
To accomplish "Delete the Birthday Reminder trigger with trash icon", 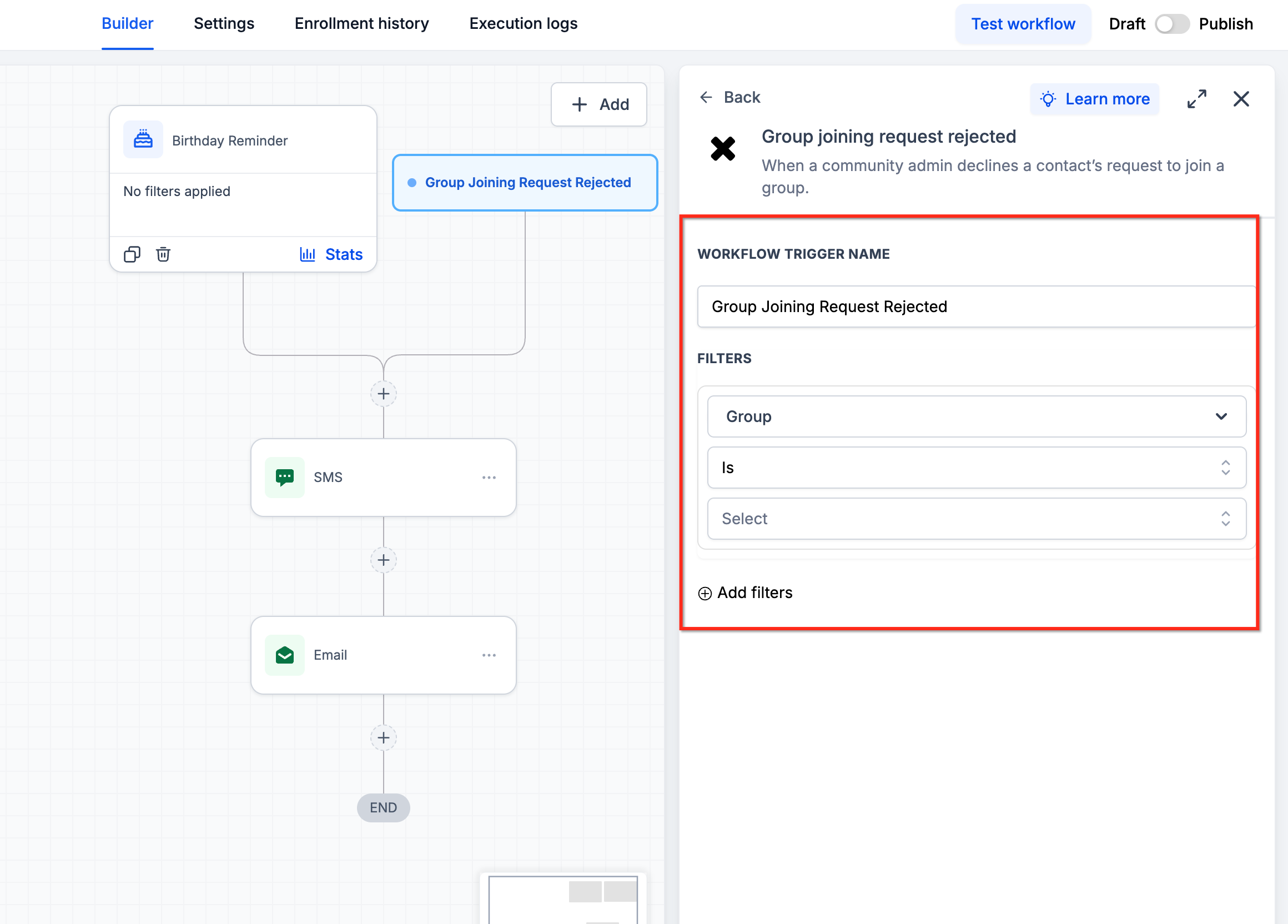I will tap(163, 254).
